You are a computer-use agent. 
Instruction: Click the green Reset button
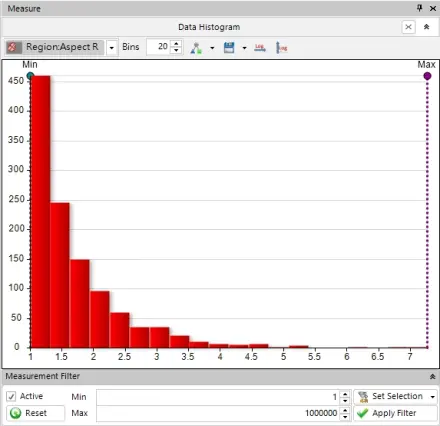pyautogui.click(x=35, y=413)
